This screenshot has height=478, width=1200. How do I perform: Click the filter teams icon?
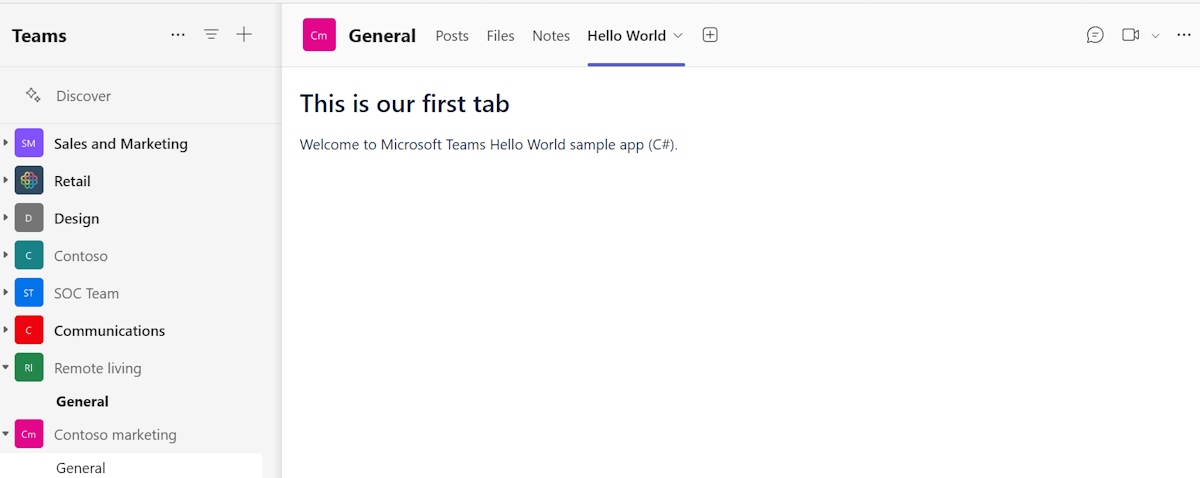[211, 35]
